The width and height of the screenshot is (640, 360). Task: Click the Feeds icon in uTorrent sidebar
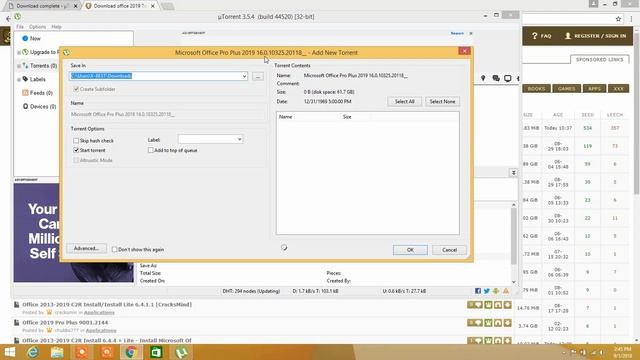[25, 93]
